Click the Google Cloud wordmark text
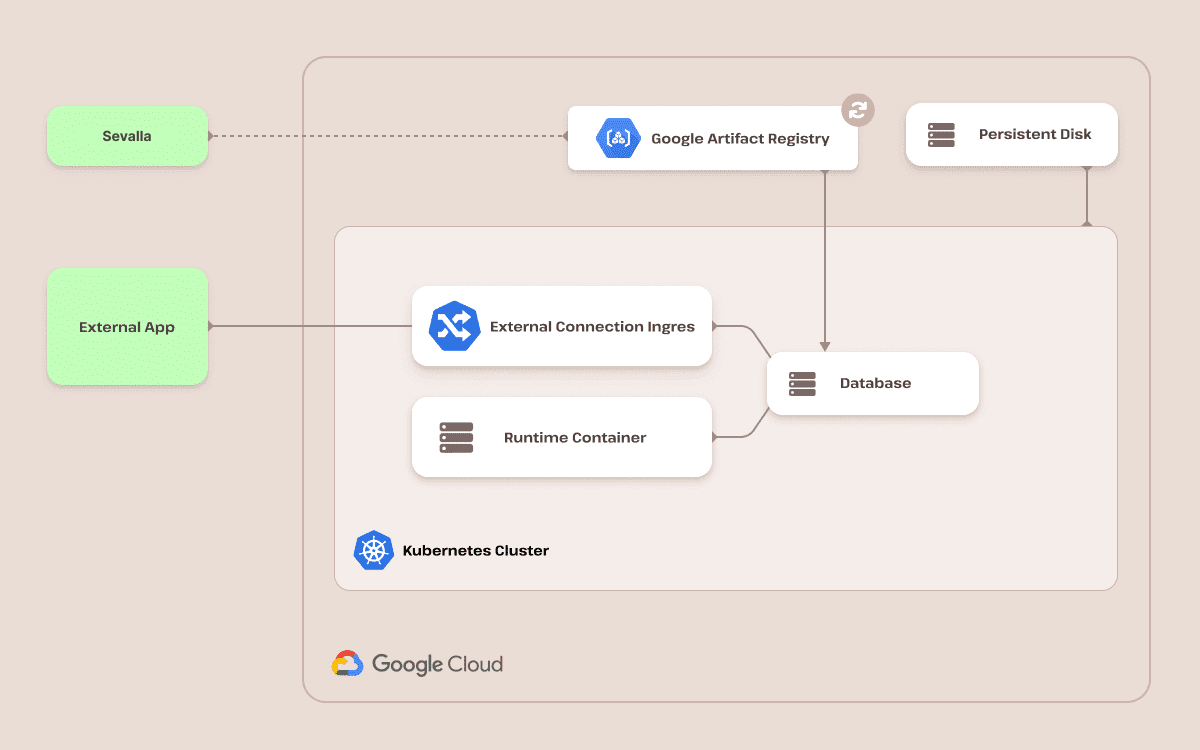Screen dimensions: 1200x750 coord(438,664)
